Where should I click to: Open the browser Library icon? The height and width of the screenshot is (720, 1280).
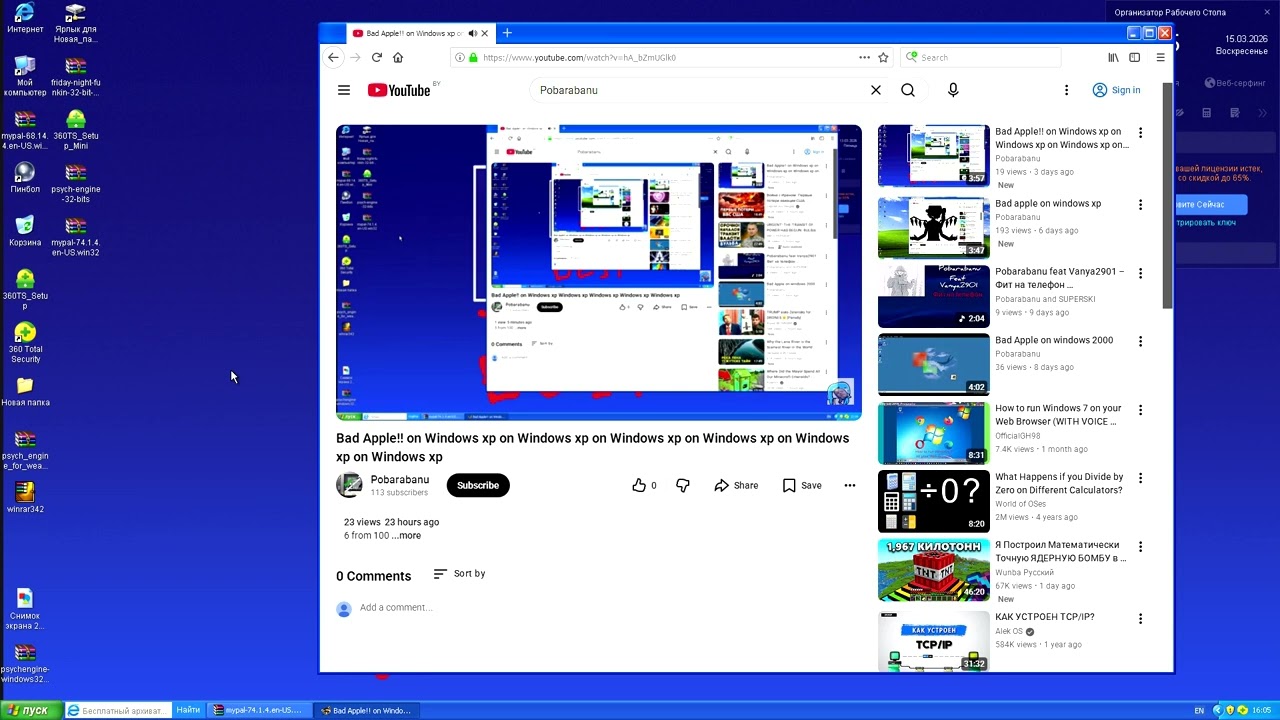pos(1113,58)
